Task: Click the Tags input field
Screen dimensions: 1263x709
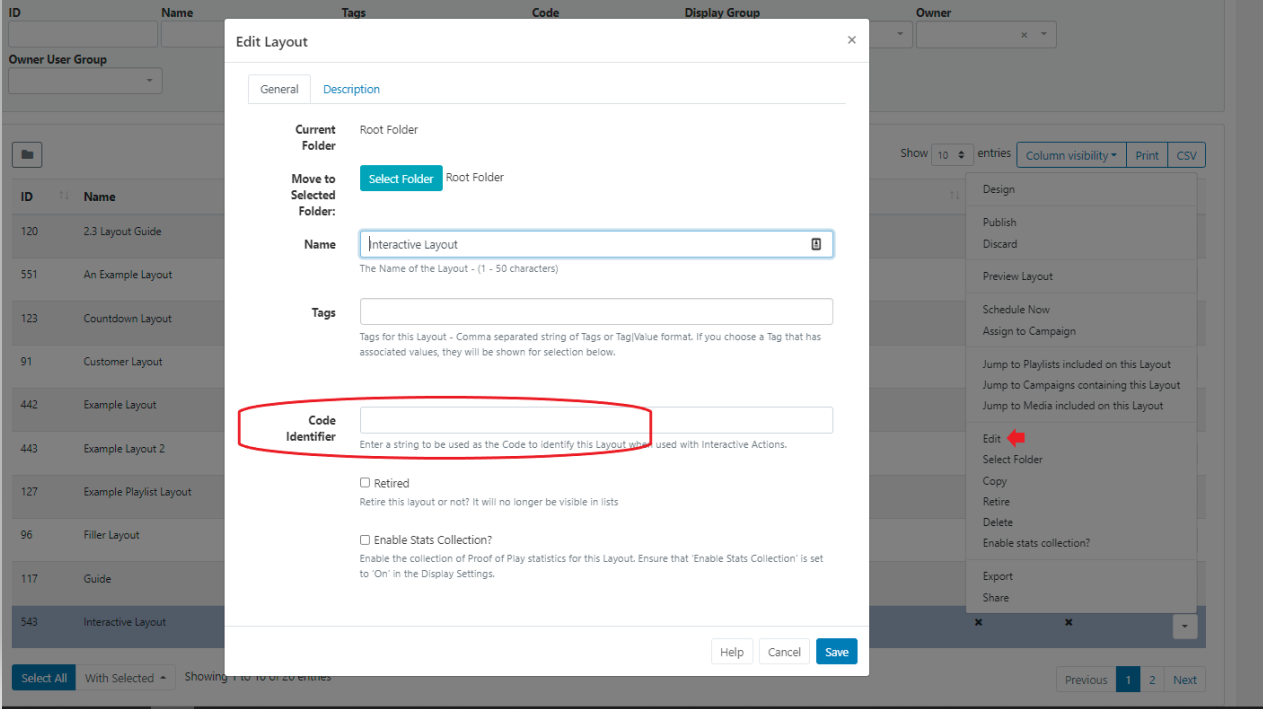Action: [x=595, y=312]
